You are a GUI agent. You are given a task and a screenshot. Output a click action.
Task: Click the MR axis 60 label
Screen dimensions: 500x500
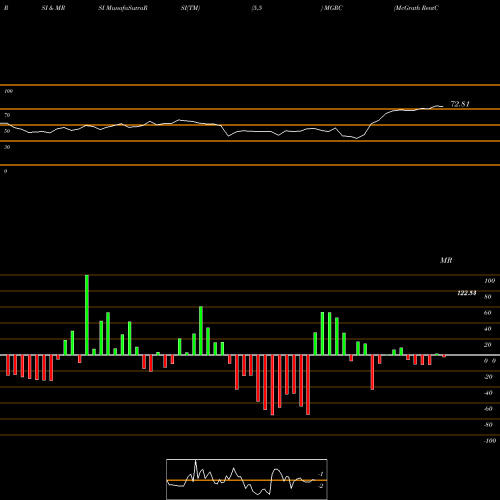point(488,313)
